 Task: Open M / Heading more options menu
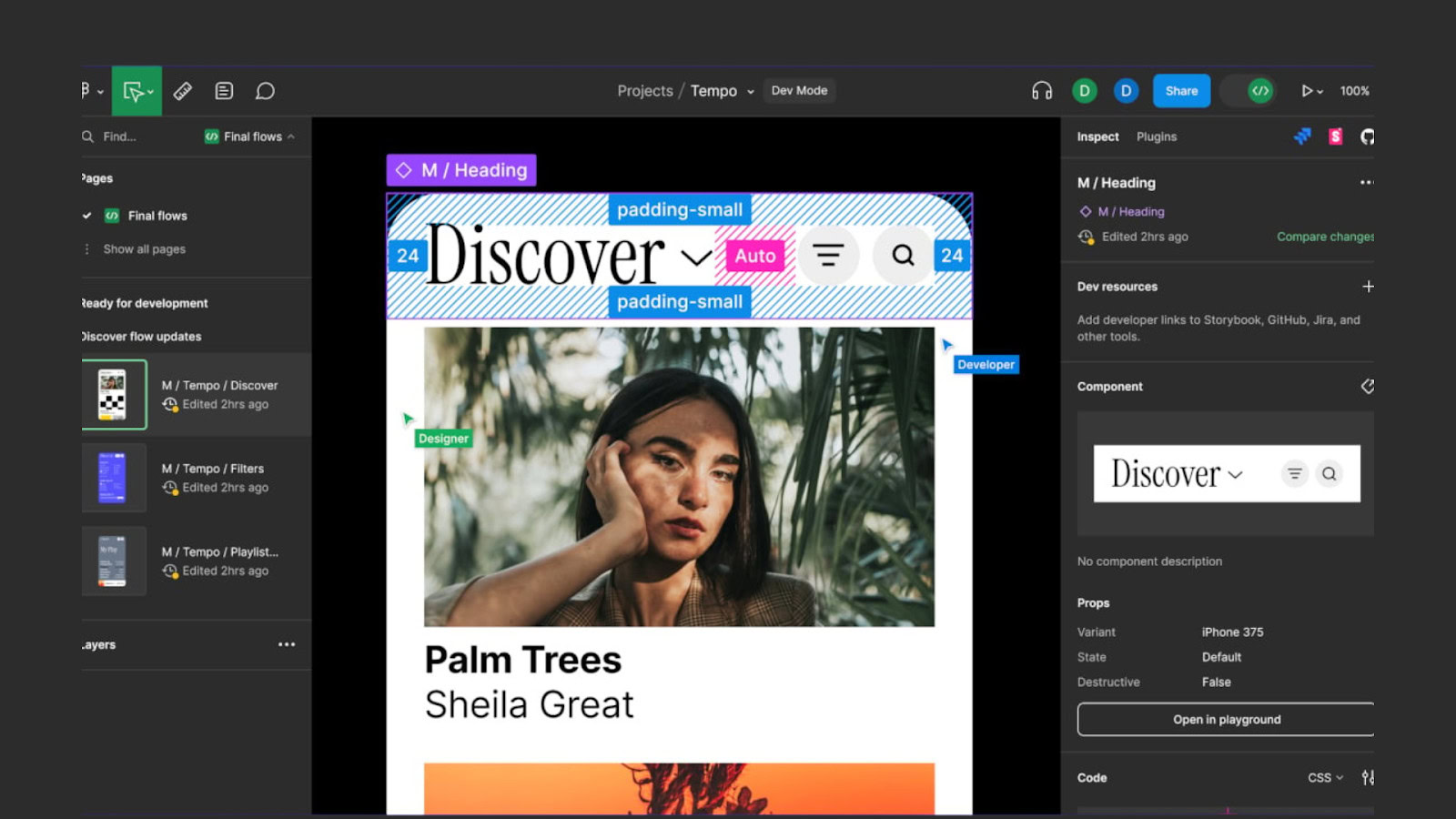click(1366, 183)
